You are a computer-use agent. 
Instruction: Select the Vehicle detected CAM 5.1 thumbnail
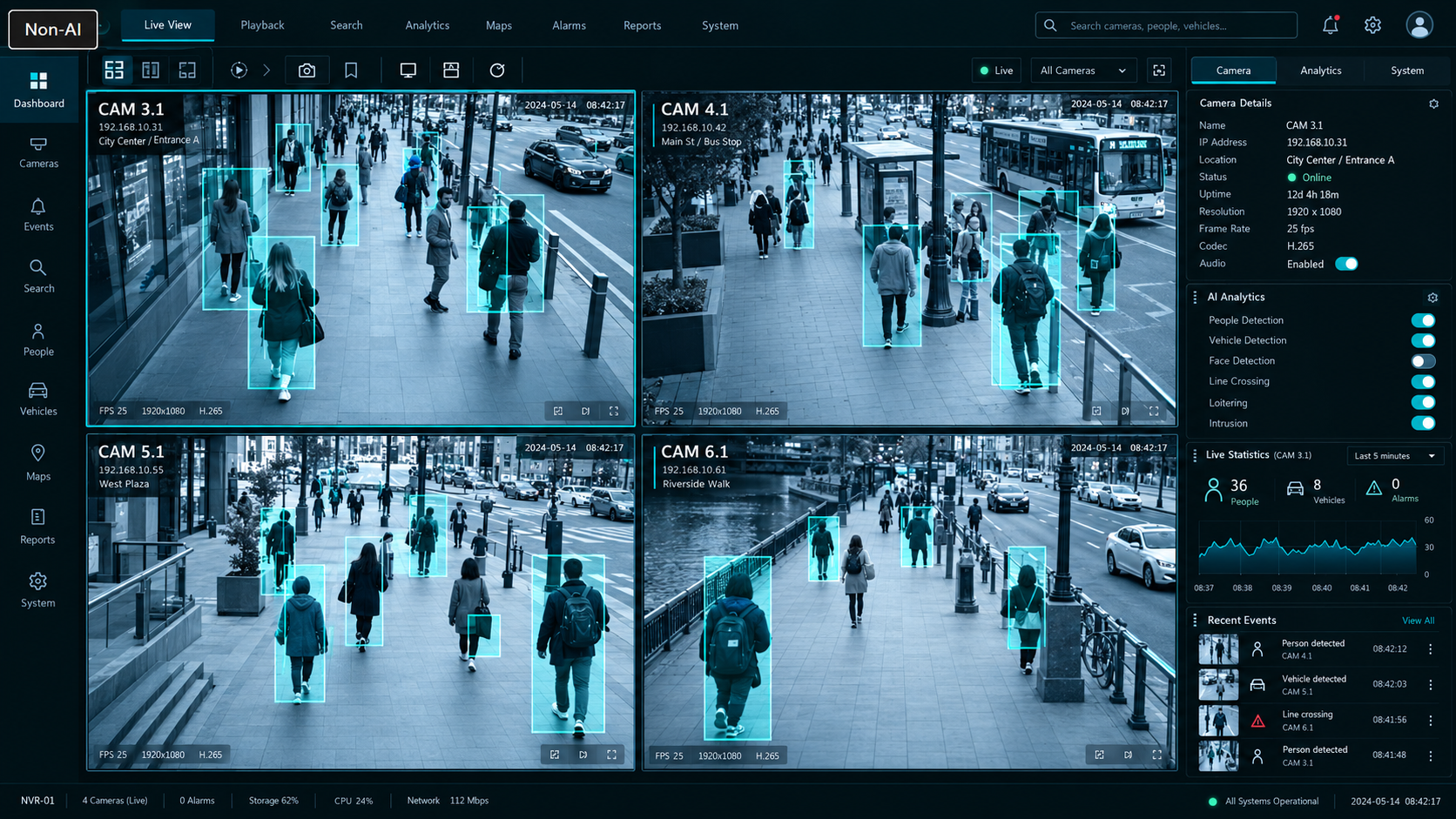point(1218,685)
